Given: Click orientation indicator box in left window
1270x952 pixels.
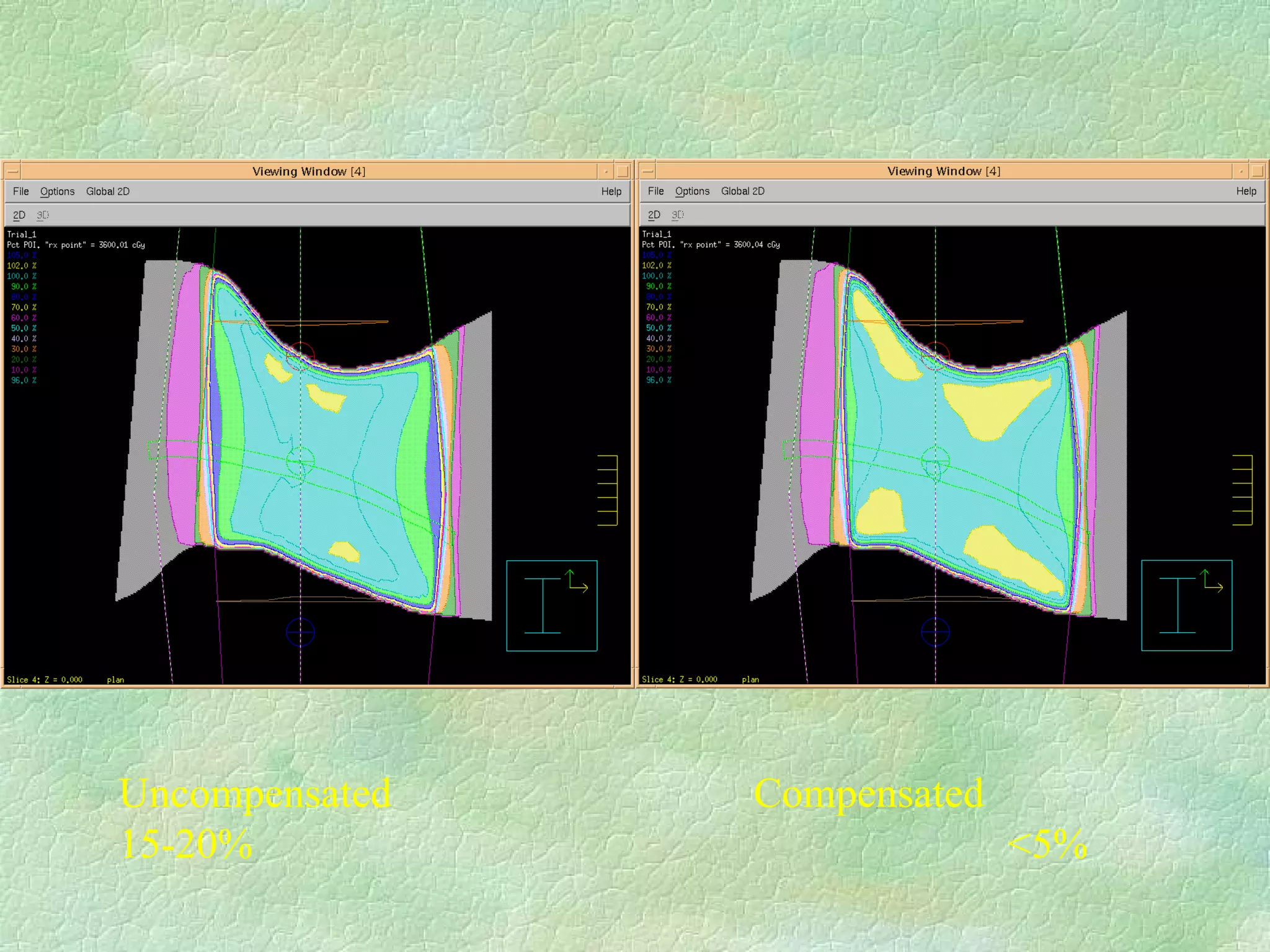Looking at the screenshot, I should (x=551, y=606).
